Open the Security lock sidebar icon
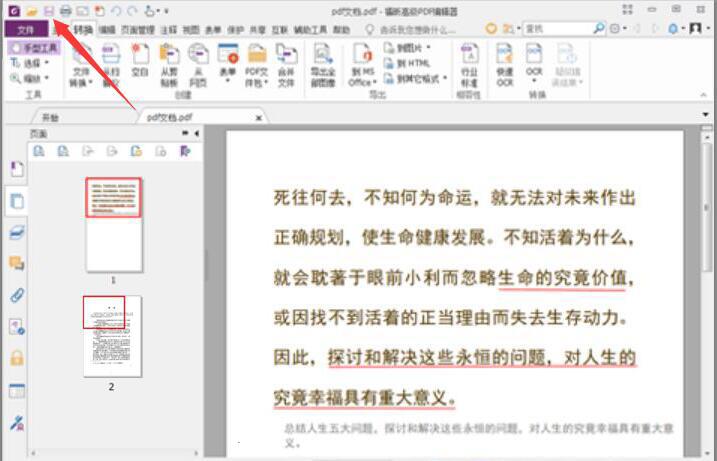The height and width of the screenshot is (461, 717). 16,358
